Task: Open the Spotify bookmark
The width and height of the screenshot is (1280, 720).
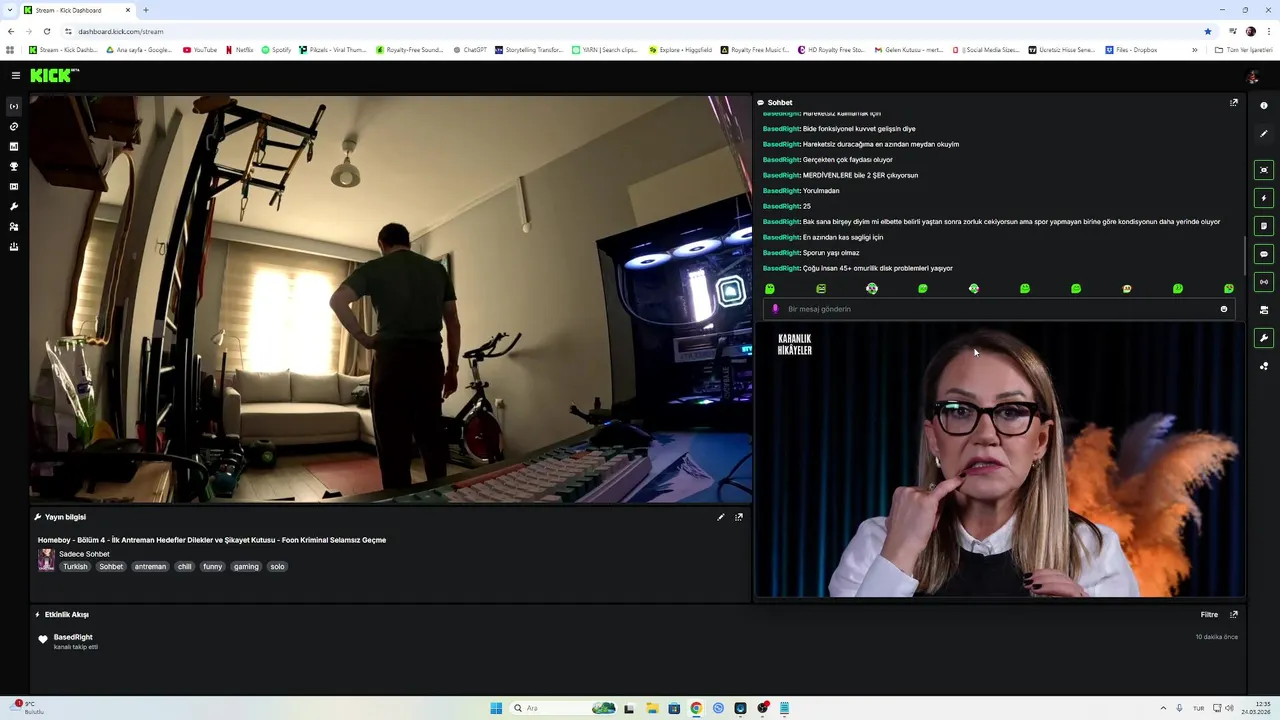Action: pyautogui.click(x=276, y=50)
